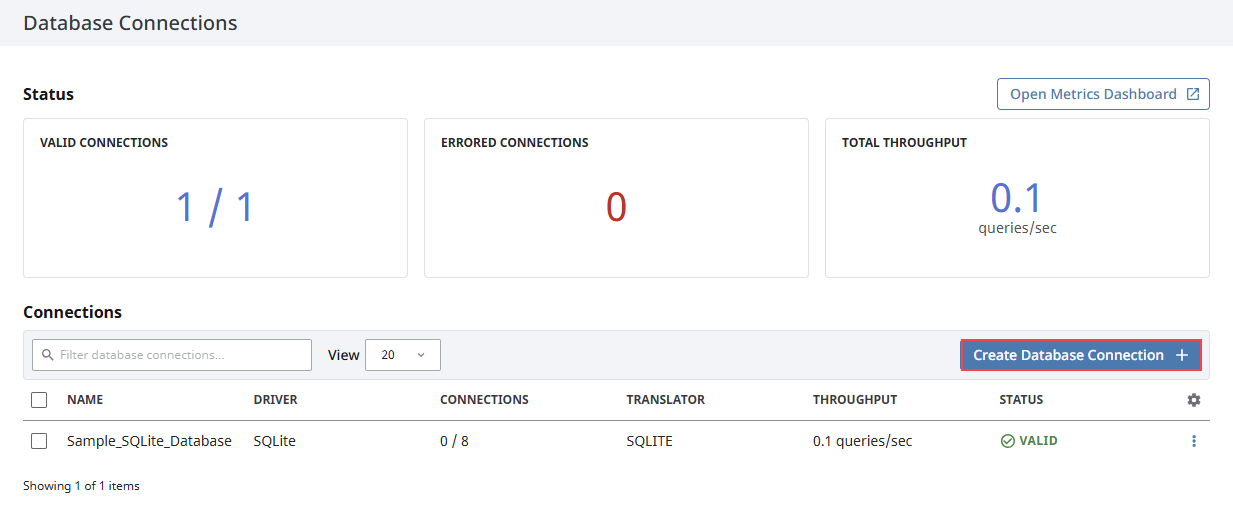Sort by the STATUS column header
Screen dimensions: 1233x529
(x=1021, y=400)
